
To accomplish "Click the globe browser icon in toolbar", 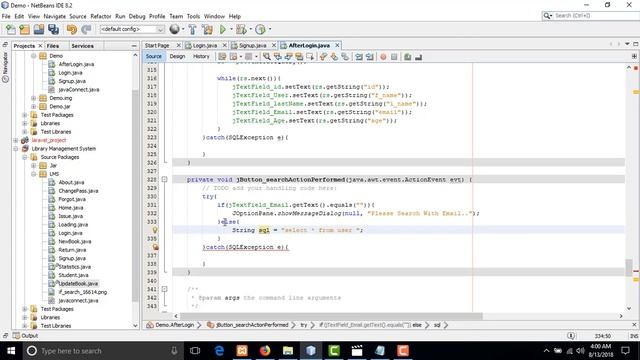I will pos(174,29).
